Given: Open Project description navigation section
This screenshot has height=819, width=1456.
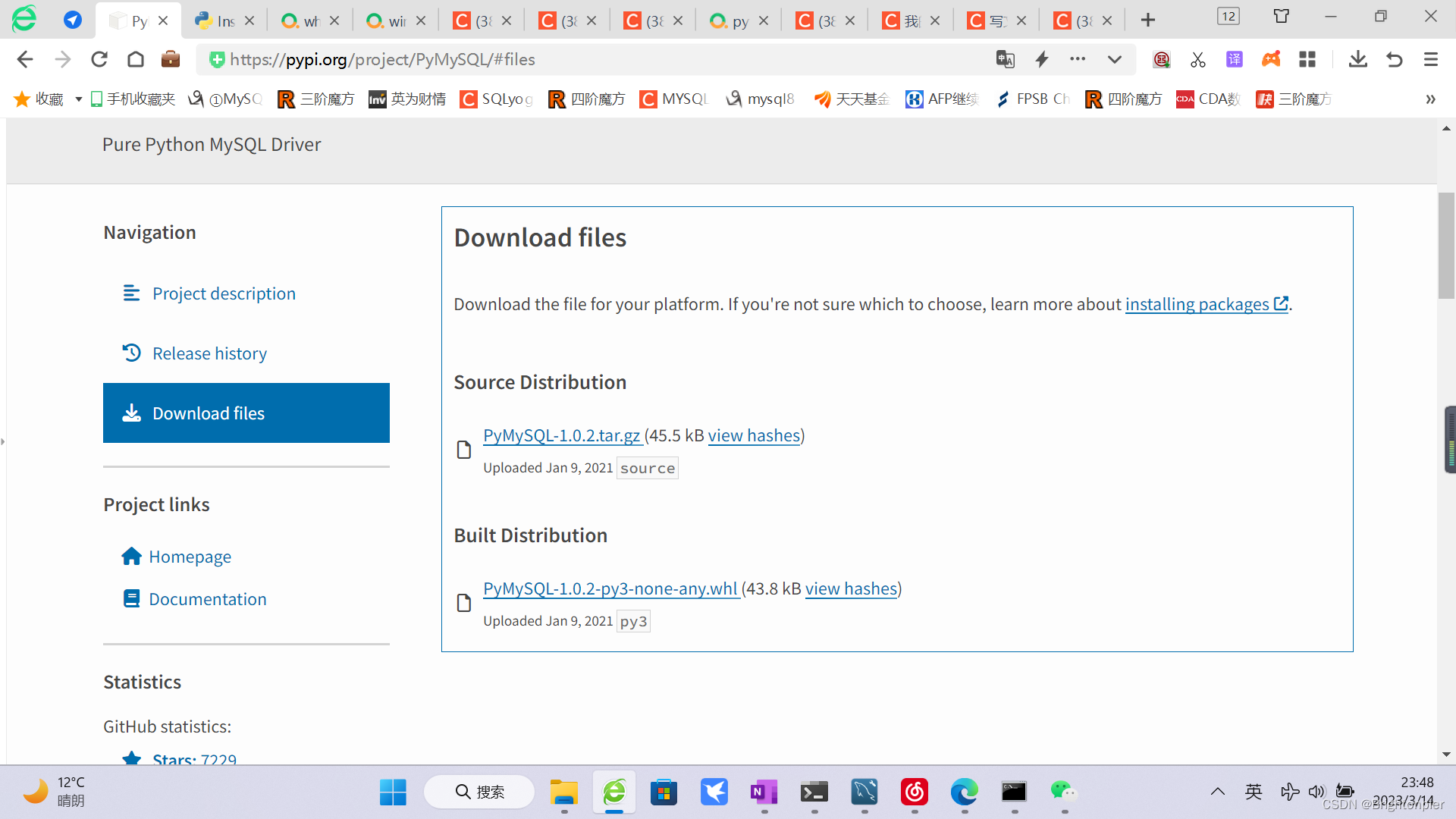Looking at the screenshot, I should point(223,293).
